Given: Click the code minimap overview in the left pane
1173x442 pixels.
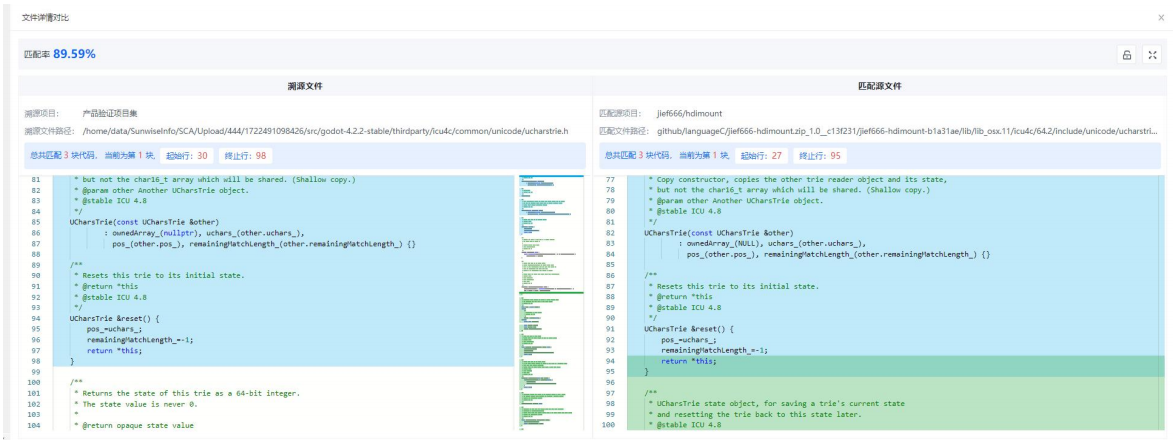Looking at the screenshot, I should [550, 300].
